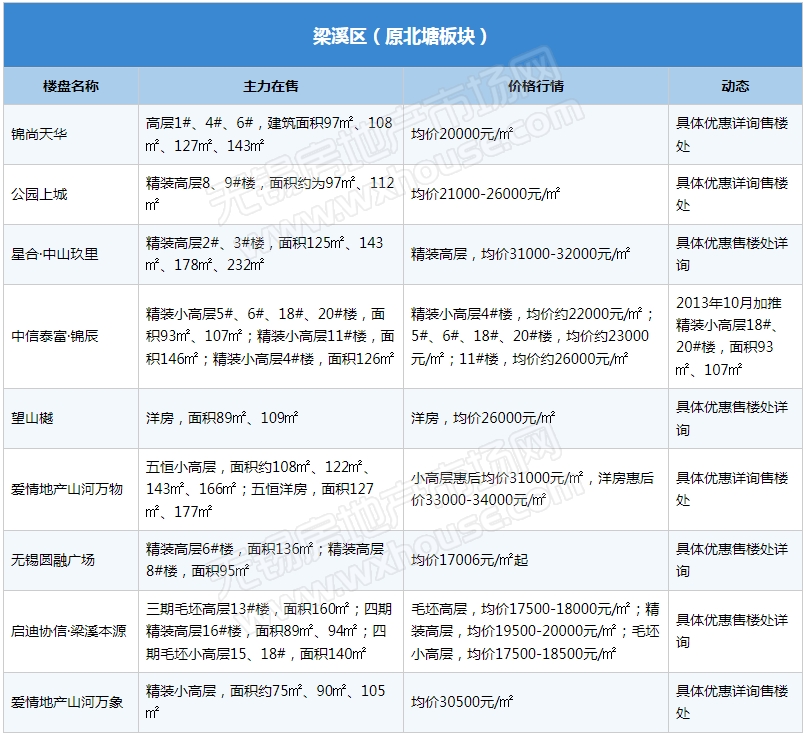Click the title "梁溪区（原北塘板块）"
Viewport: 806px width, 738px height.
[400, 36]
